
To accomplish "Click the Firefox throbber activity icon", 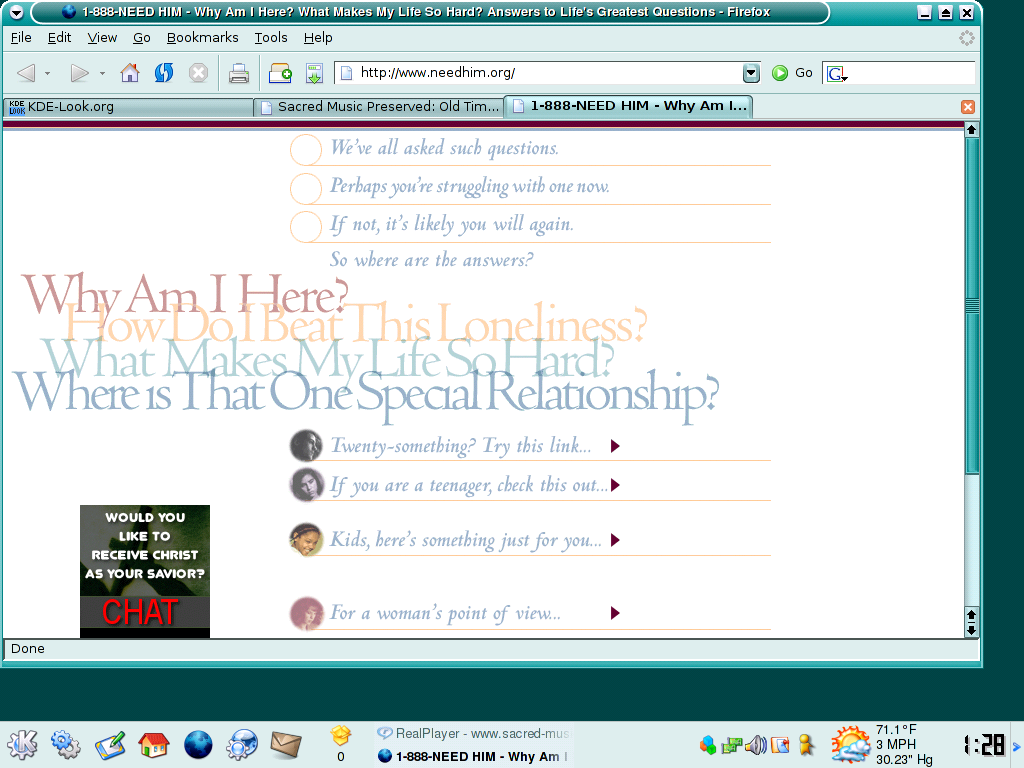I will pyautogui.click(x=967, y=38).
